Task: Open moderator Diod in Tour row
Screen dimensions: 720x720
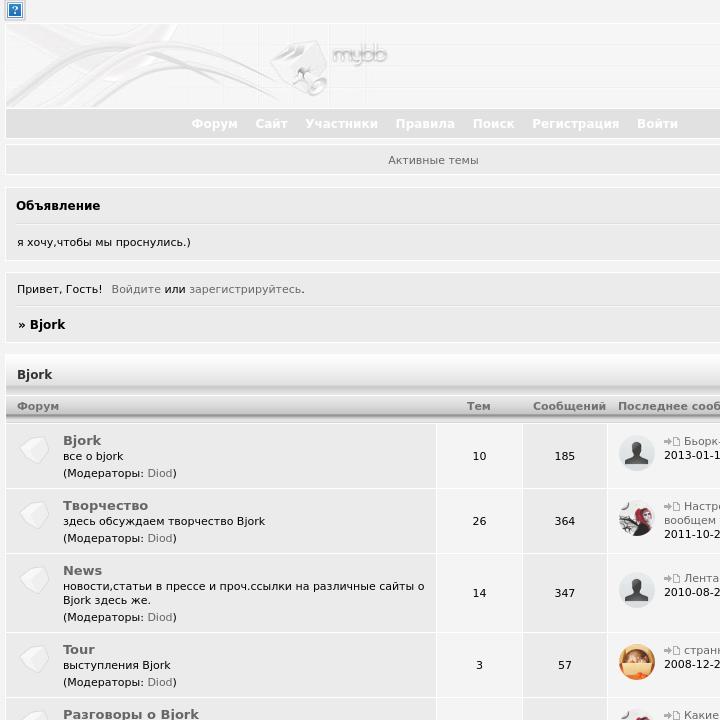Action: [x=160, y=682]
